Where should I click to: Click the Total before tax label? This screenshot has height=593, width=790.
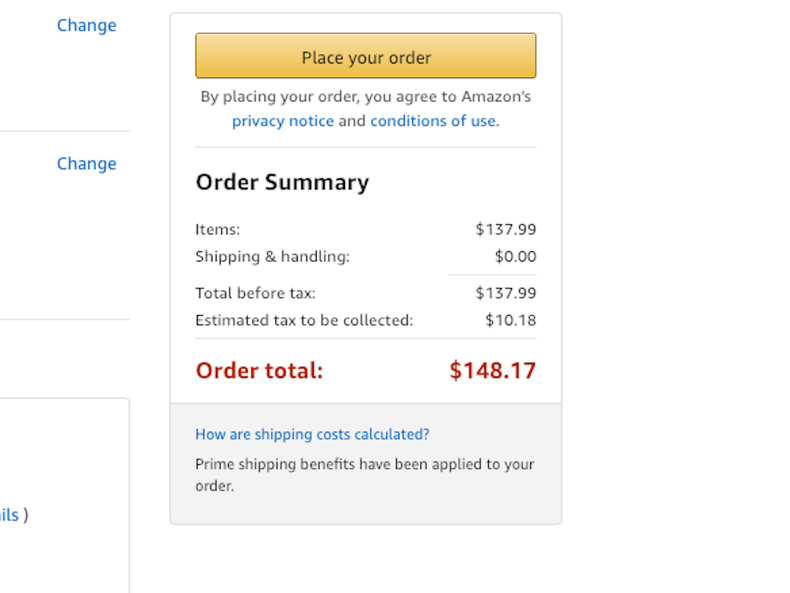[255, 293]
